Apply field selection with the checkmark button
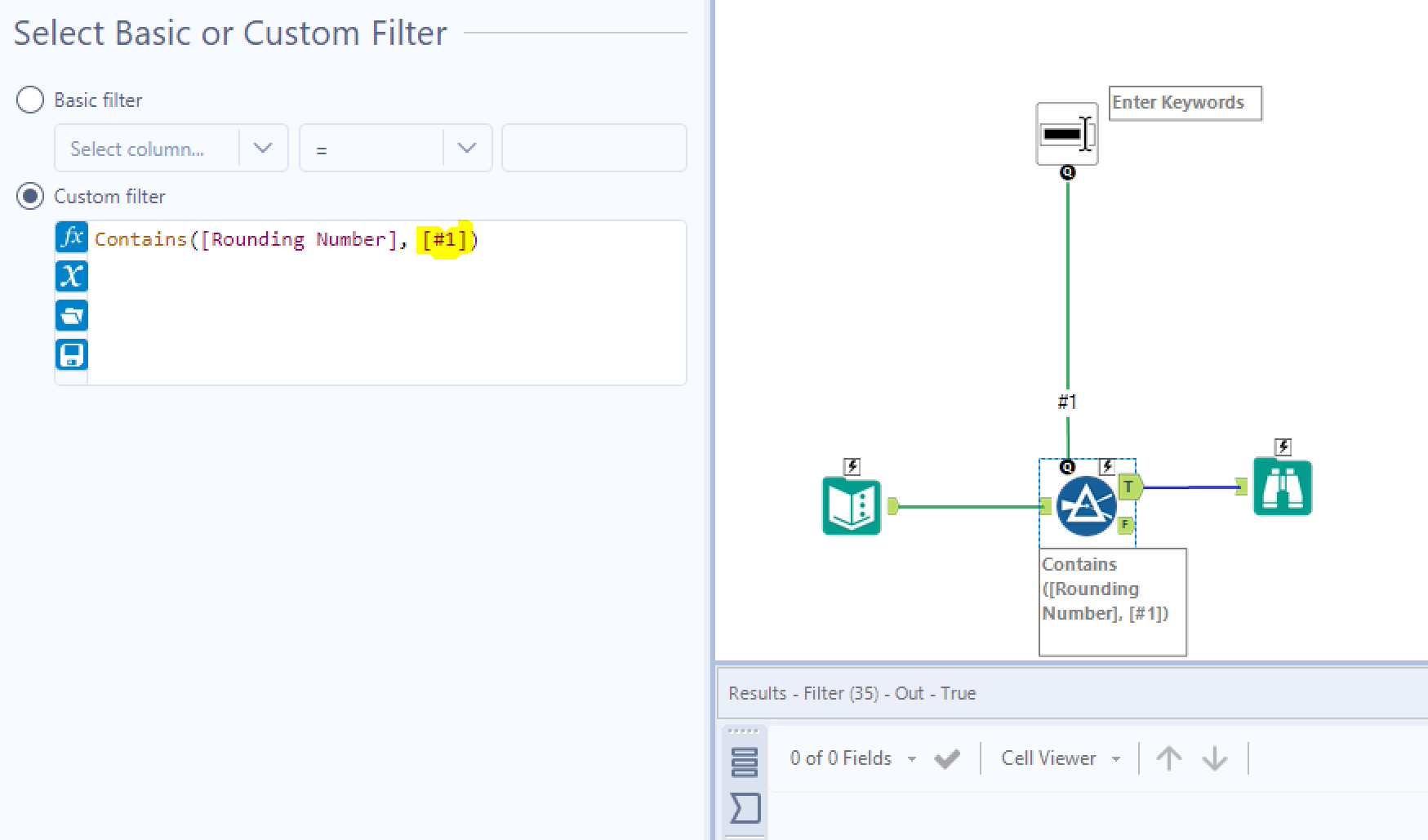Image resolution: width=1428 pixels, height=840 pixels. [948, 758]
